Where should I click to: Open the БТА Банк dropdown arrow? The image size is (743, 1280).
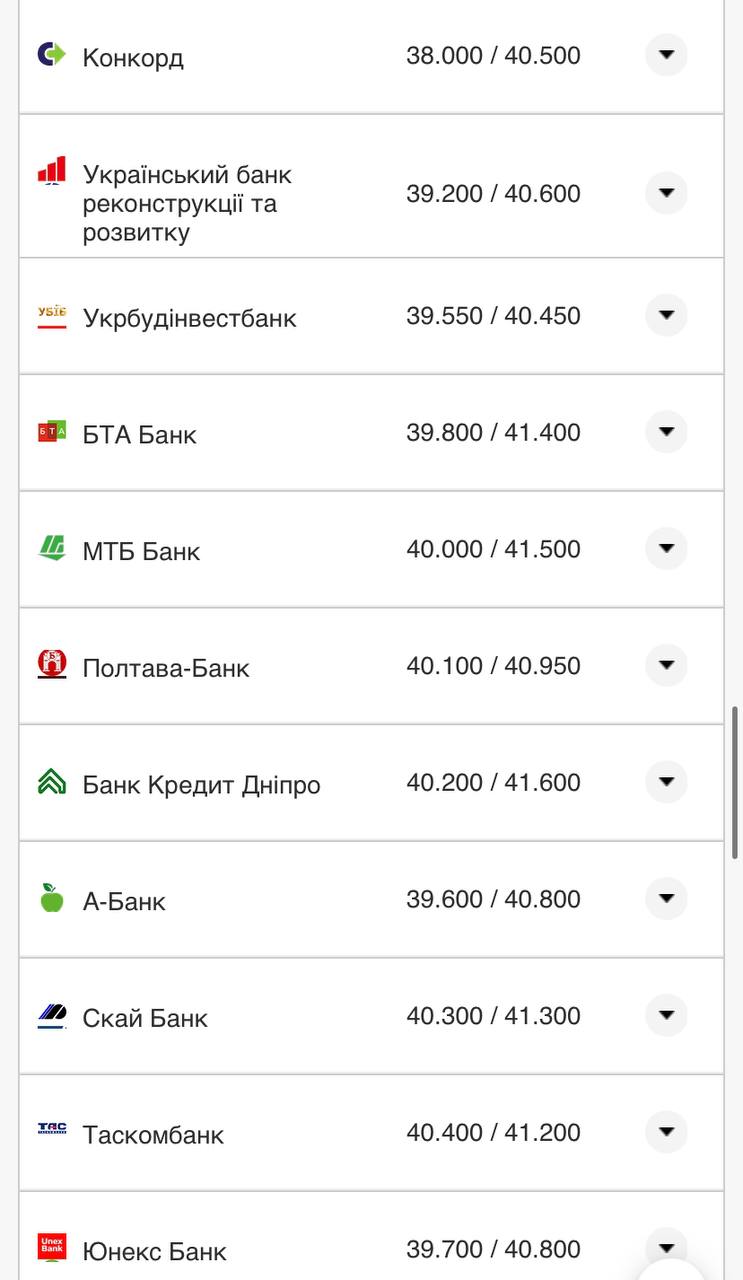[x=666, y=432]
